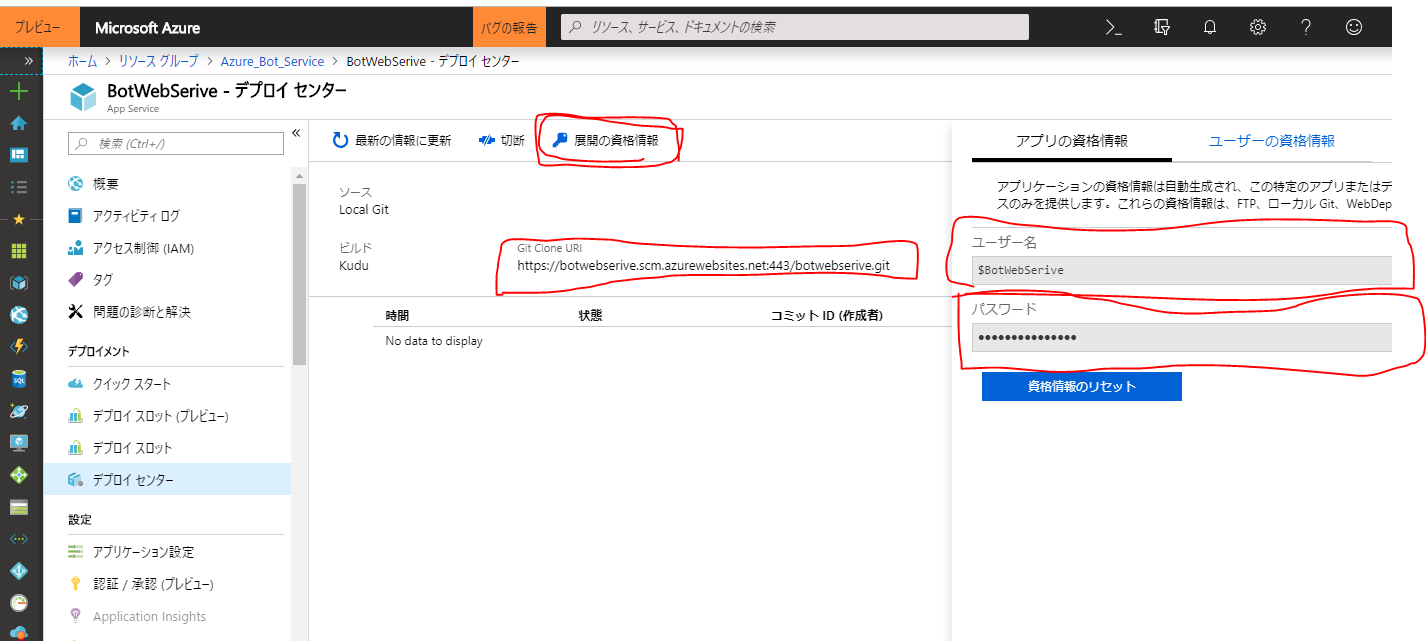Open the directory and subscription filter

[x=1161, y=27]
